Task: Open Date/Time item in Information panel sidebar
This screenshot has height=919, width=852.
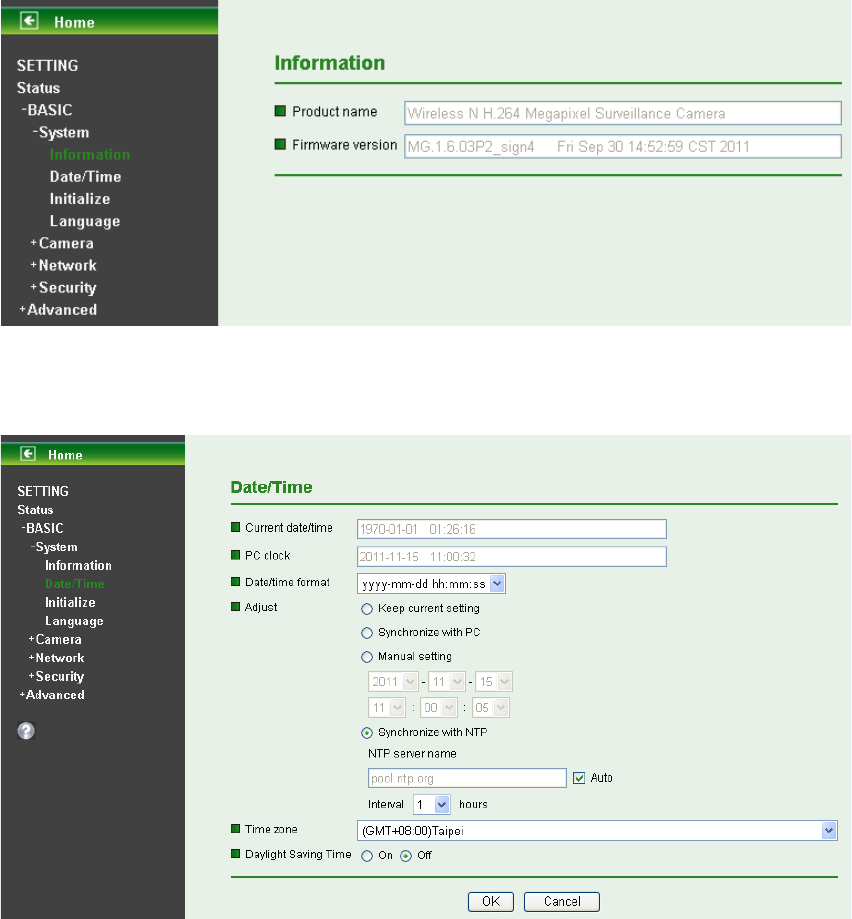Action: pyautogui.click(x=86, y=177)
